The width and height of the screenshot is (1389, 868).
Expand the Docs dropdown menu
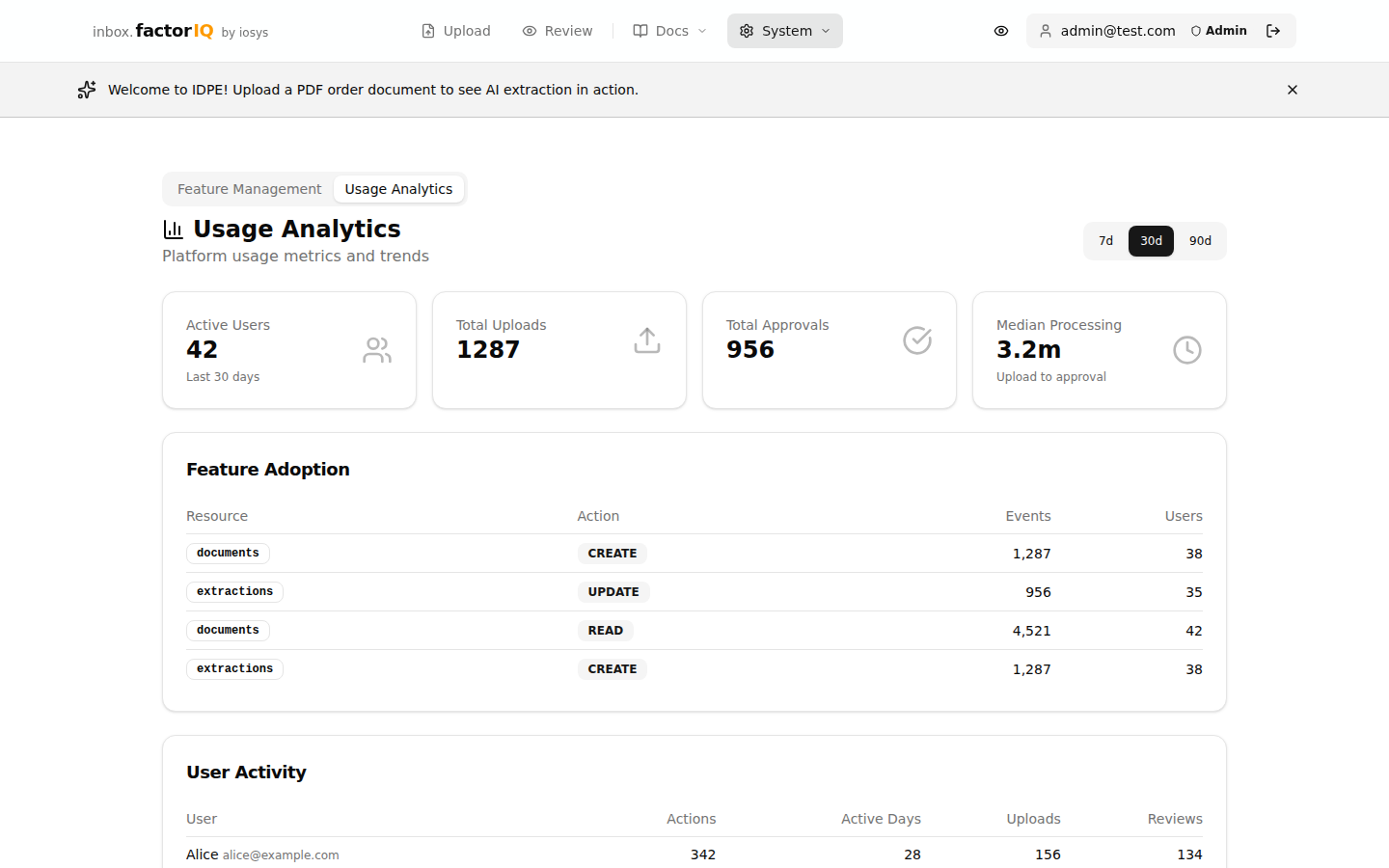pyautogui.click(x=670, y=31)
